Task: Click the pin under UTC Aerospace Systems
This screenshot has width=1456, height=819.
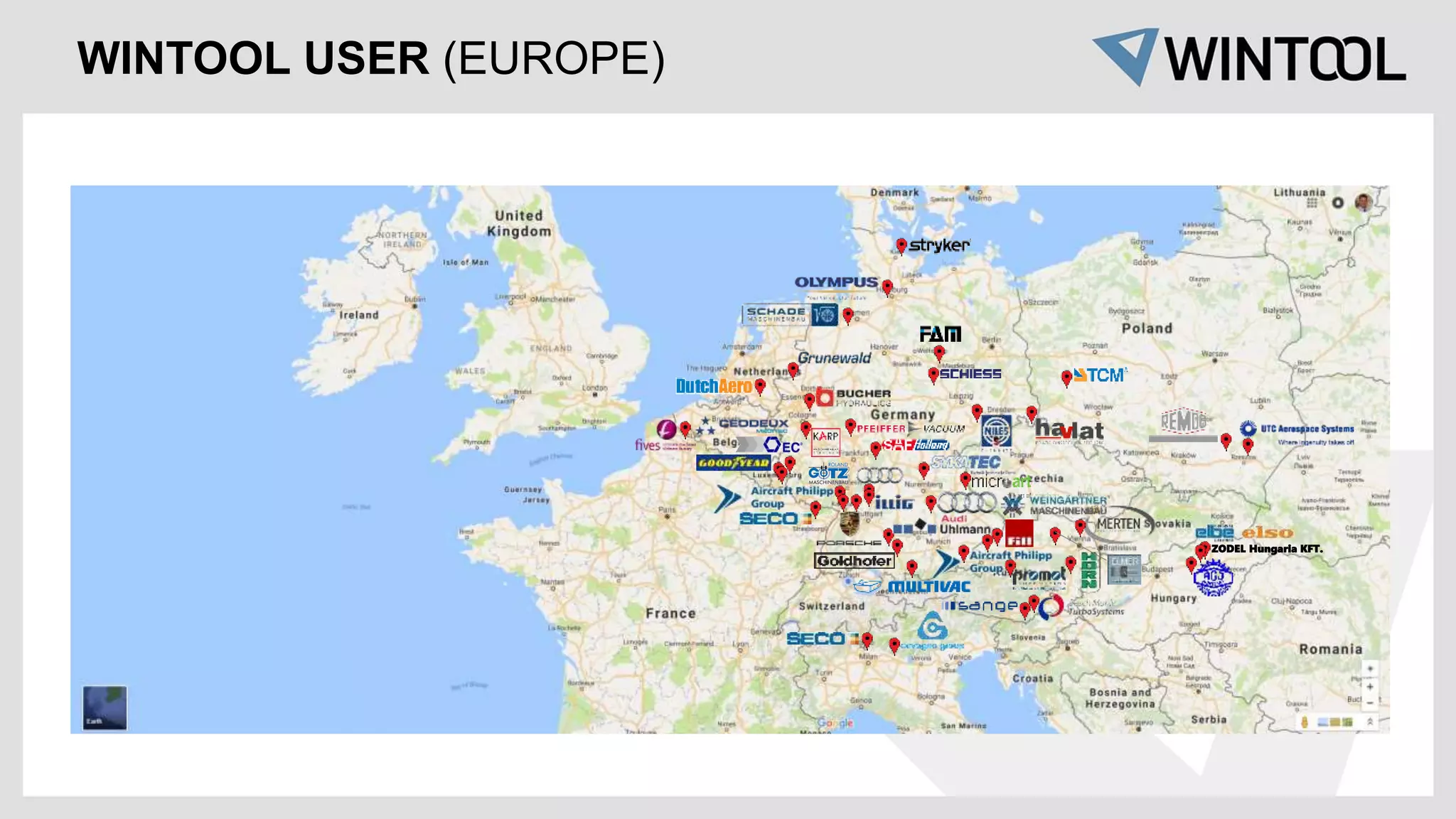Action: 1248,446
